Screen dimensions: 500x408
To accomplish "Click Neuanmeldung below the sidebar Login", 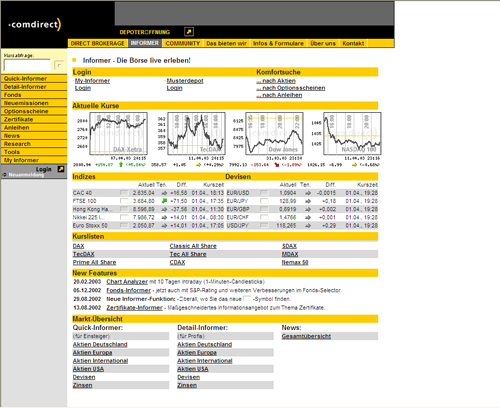I will point(26,175).
